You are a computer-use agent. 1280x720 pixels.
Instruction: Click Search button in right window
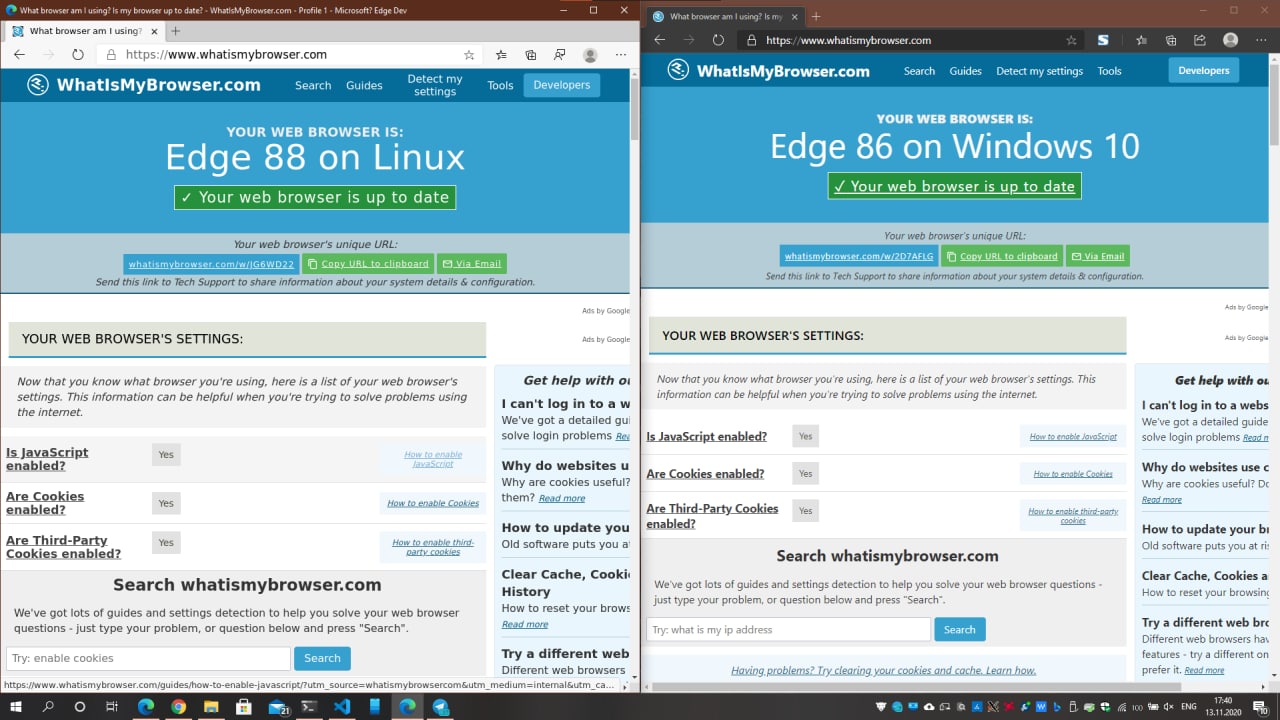tap(959, 629)
